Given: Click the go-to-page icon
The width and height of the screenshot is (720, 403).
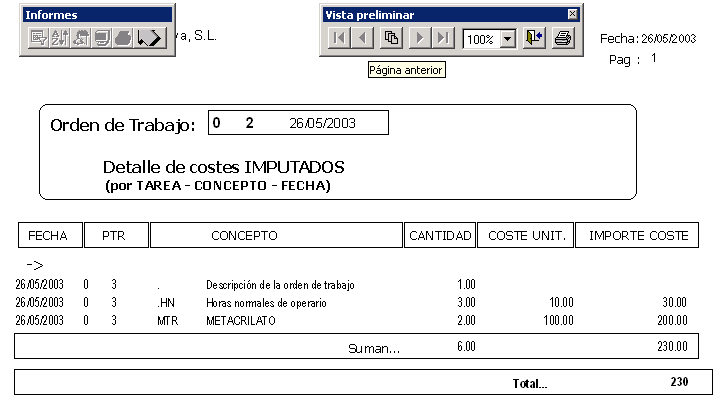Looking at the screenshot, I should (x=392, y=39).
